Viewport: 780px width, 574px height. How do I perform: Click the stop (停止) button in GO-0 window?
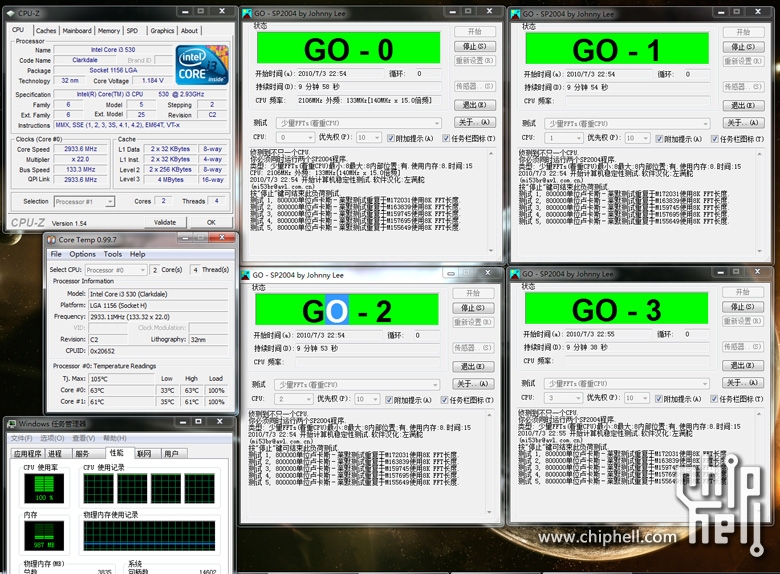475,46
